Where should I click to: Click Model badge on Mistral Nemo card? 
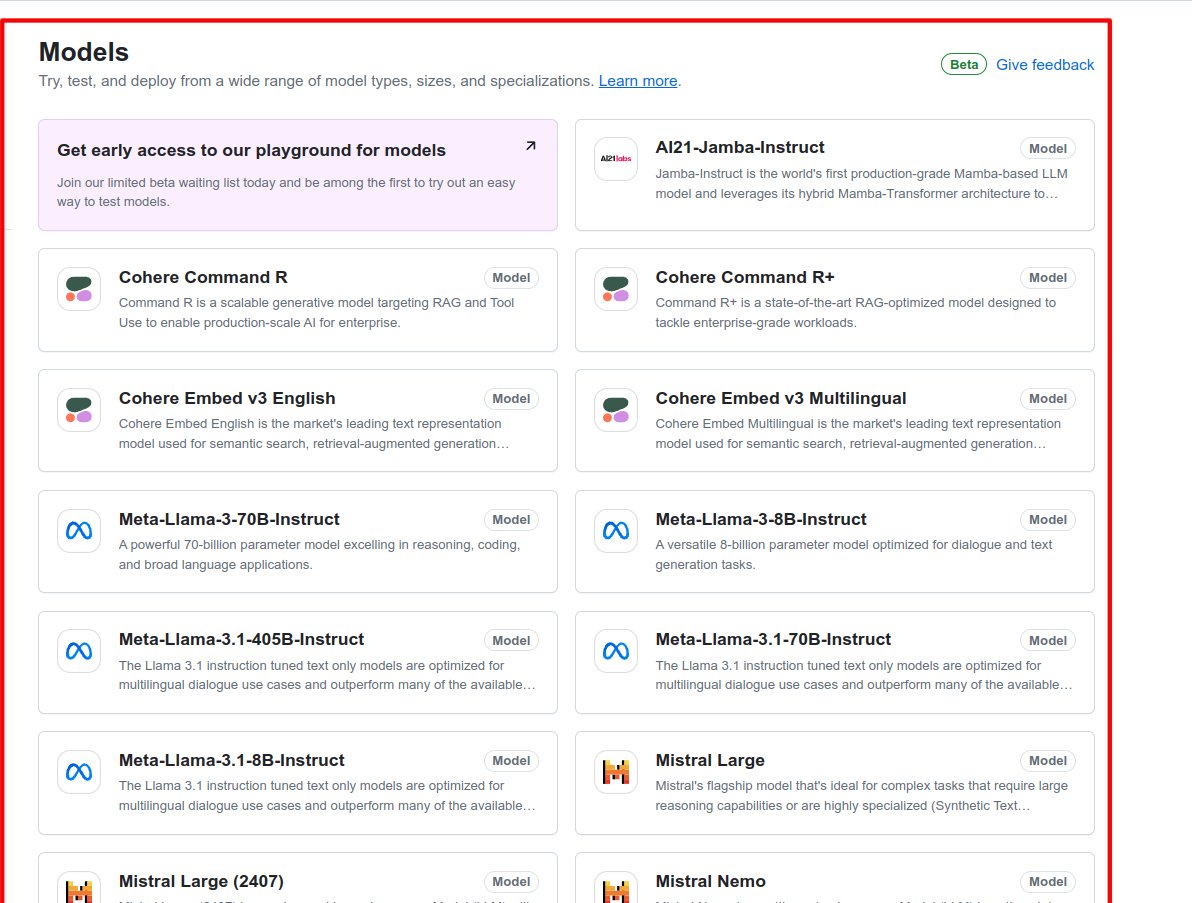pyautogui.click(x=1048, y=882)
